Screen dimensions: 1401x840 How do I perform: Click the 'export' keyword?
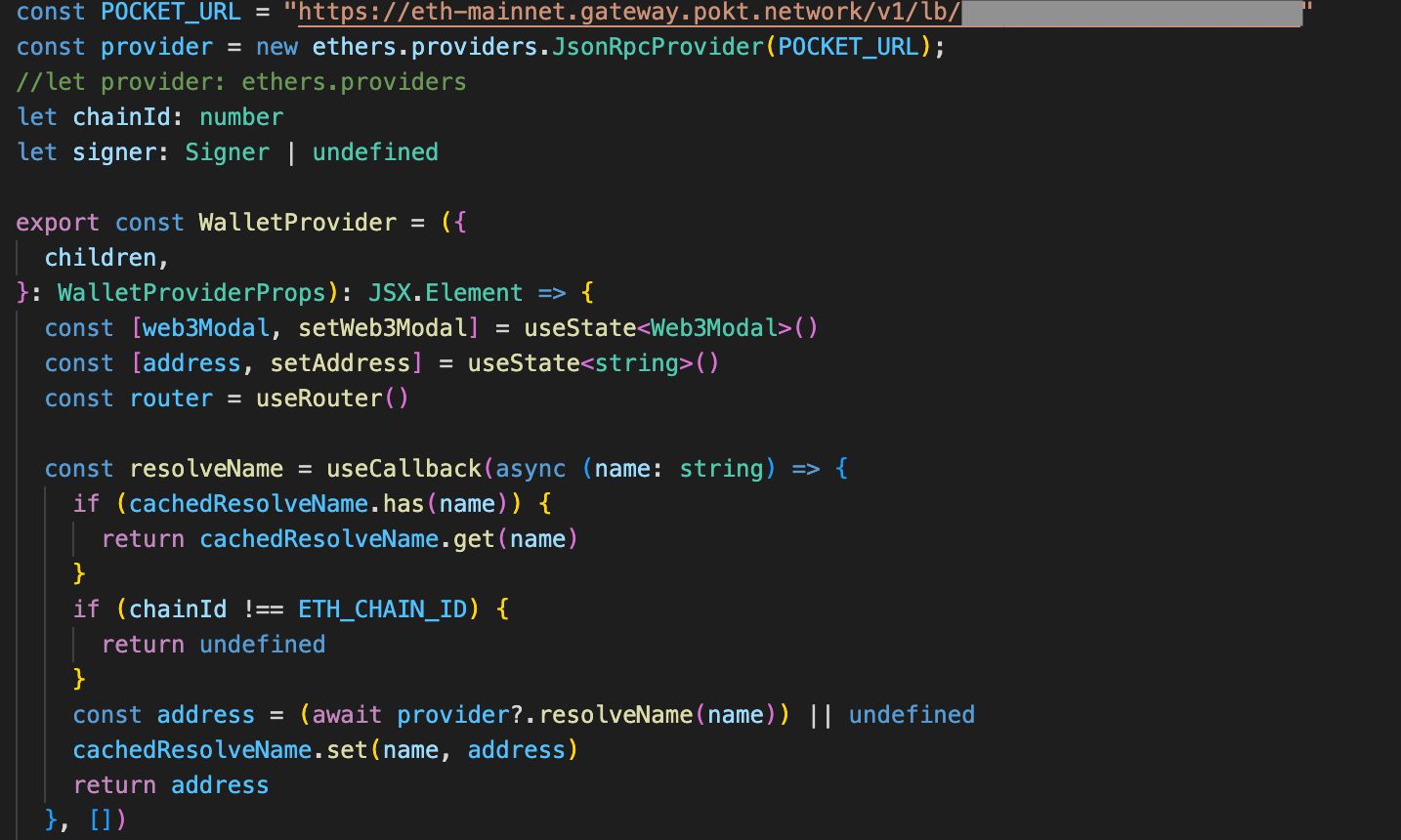tap(58, 223)
